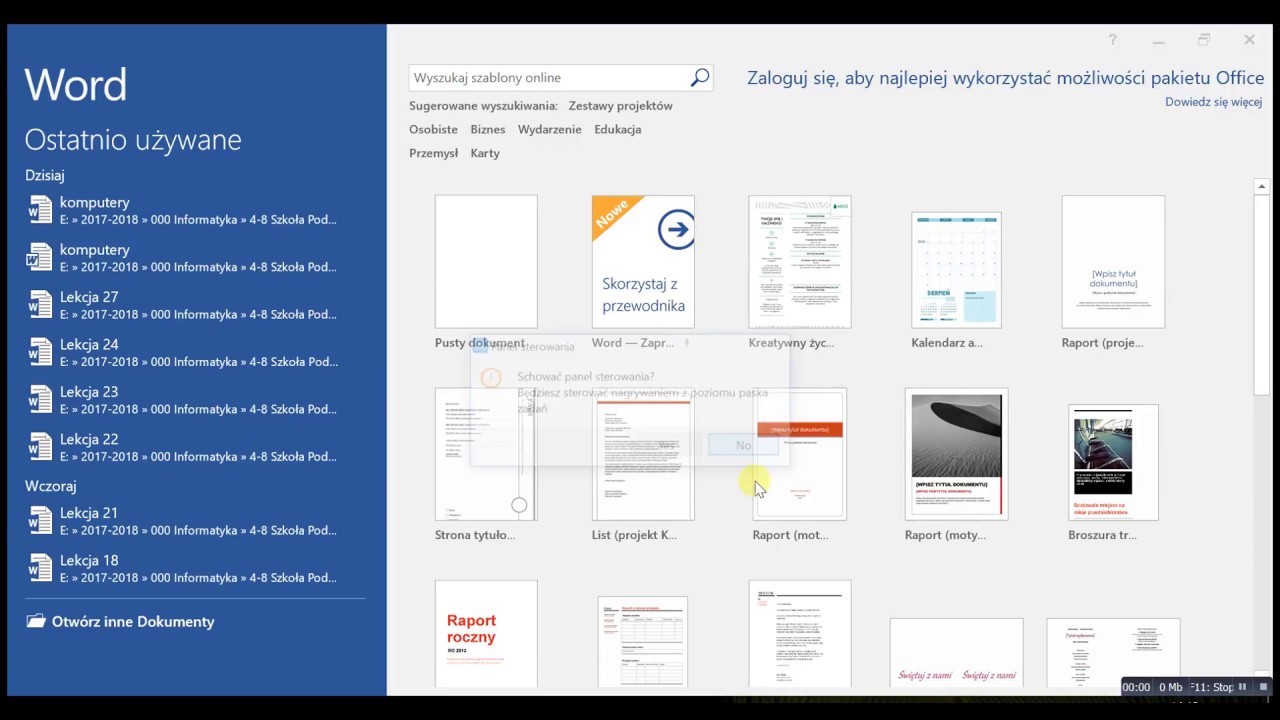Create a Pusty dokument blank document
This screenshot has height=720, width=1280.
(486, 262)
